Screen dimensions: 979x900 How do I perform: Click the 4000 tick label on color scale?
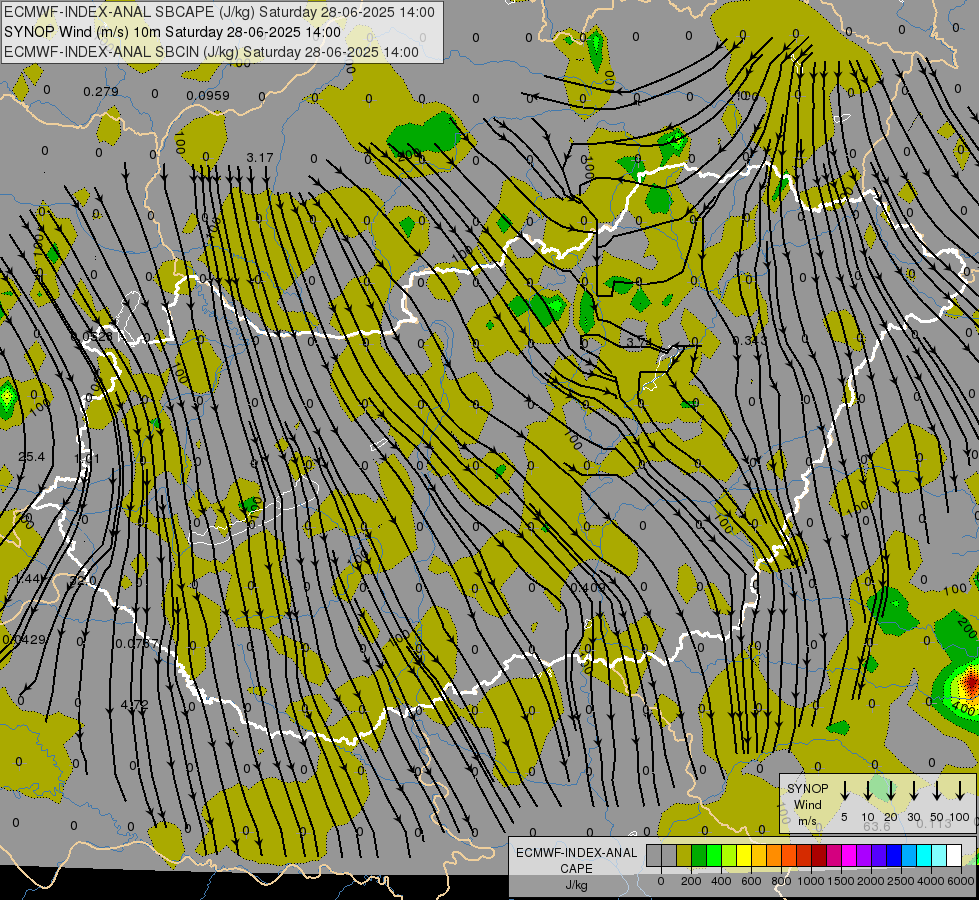click(x=931, y=881)
